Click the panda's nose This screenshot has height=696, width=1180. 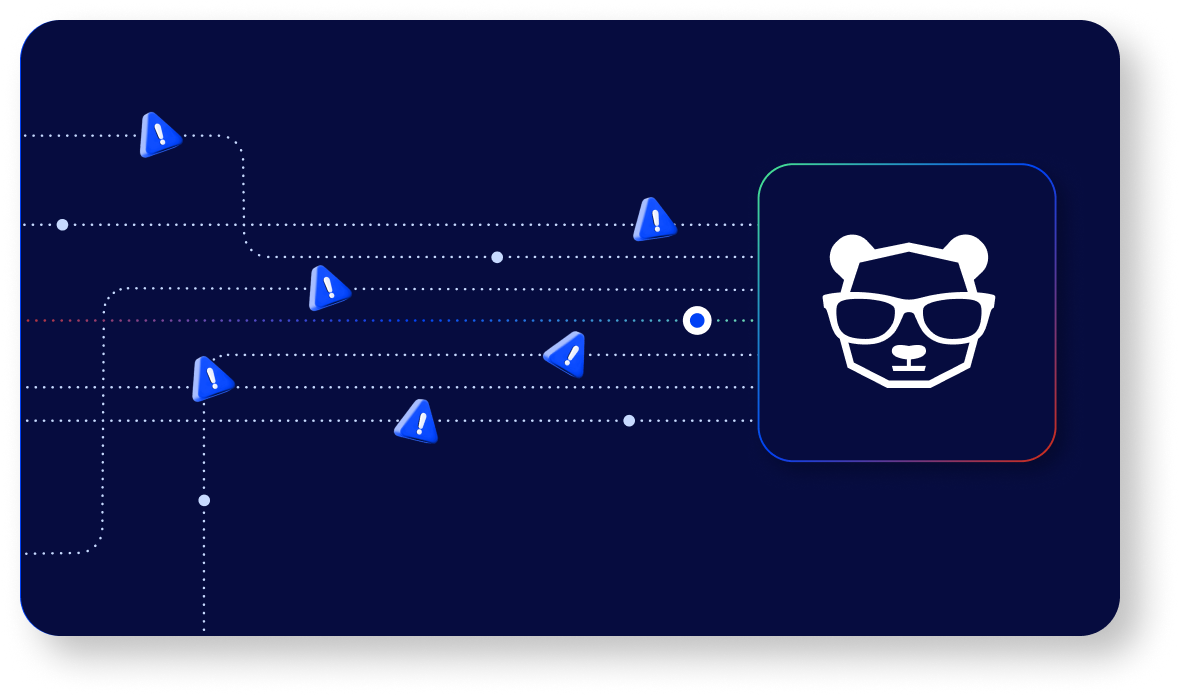coord(908,353)
